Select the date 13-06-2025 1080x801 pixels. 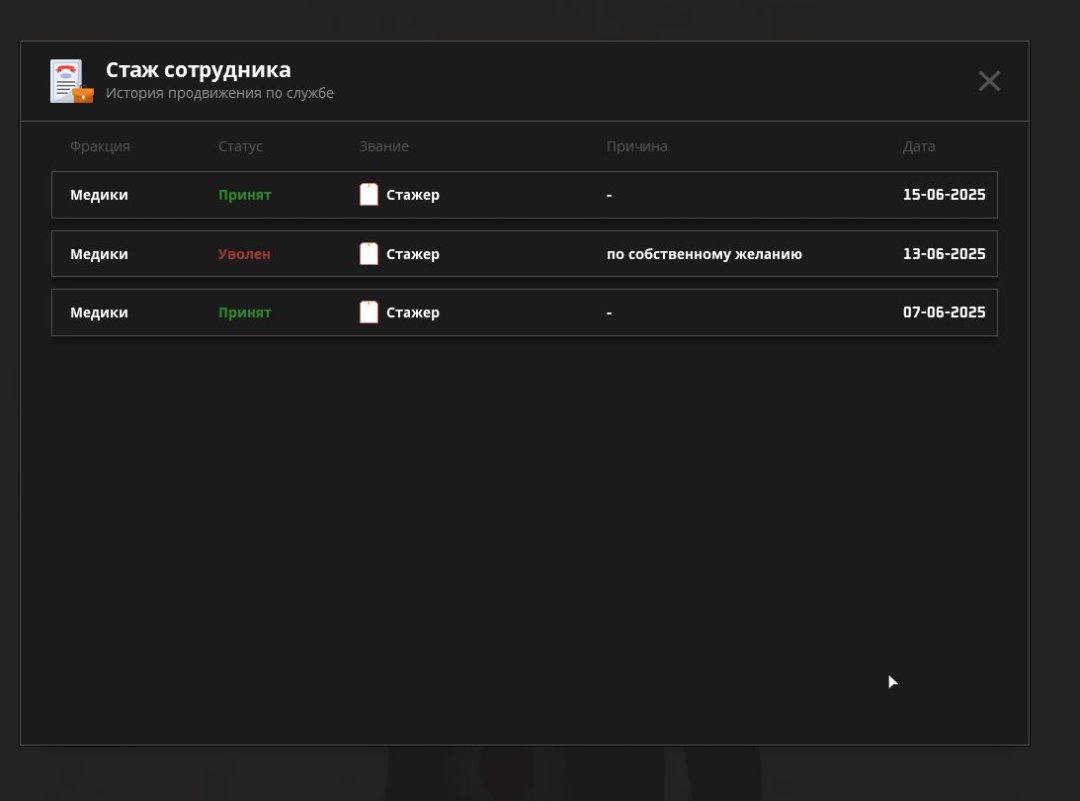tap(943, 254)
